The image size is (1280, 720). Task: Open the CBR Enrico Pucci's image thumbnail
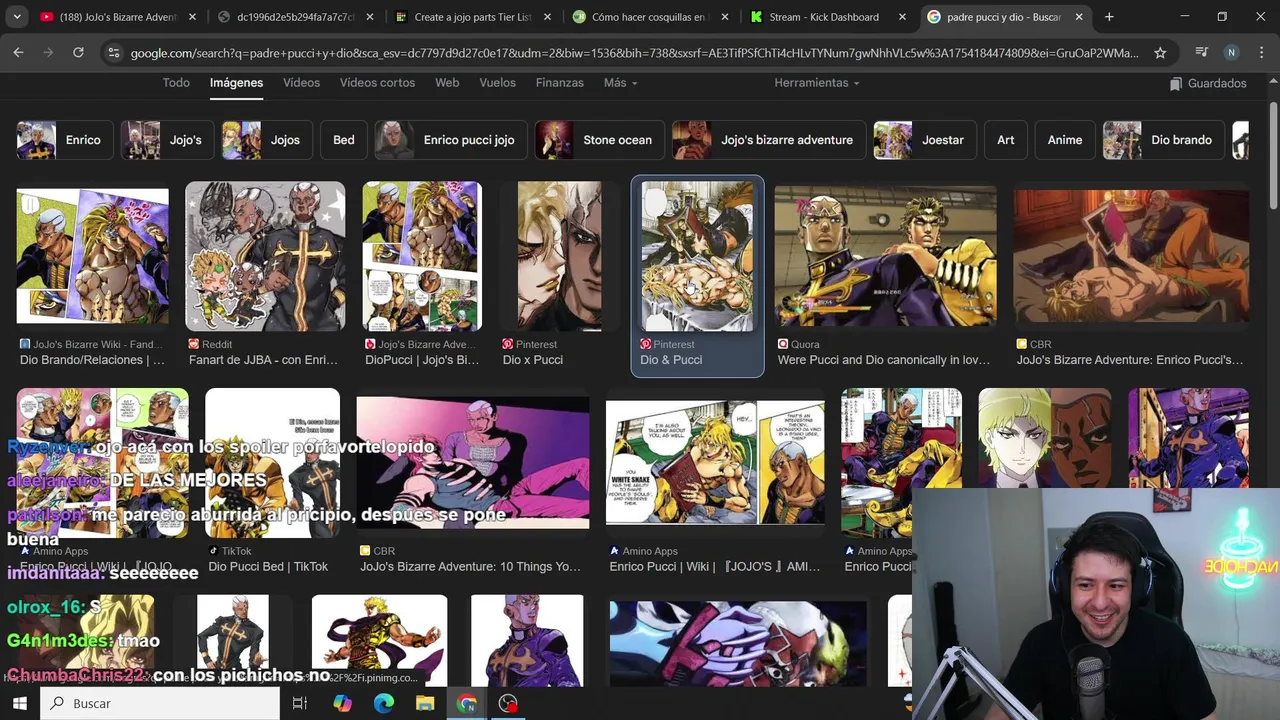[1131, 257]
